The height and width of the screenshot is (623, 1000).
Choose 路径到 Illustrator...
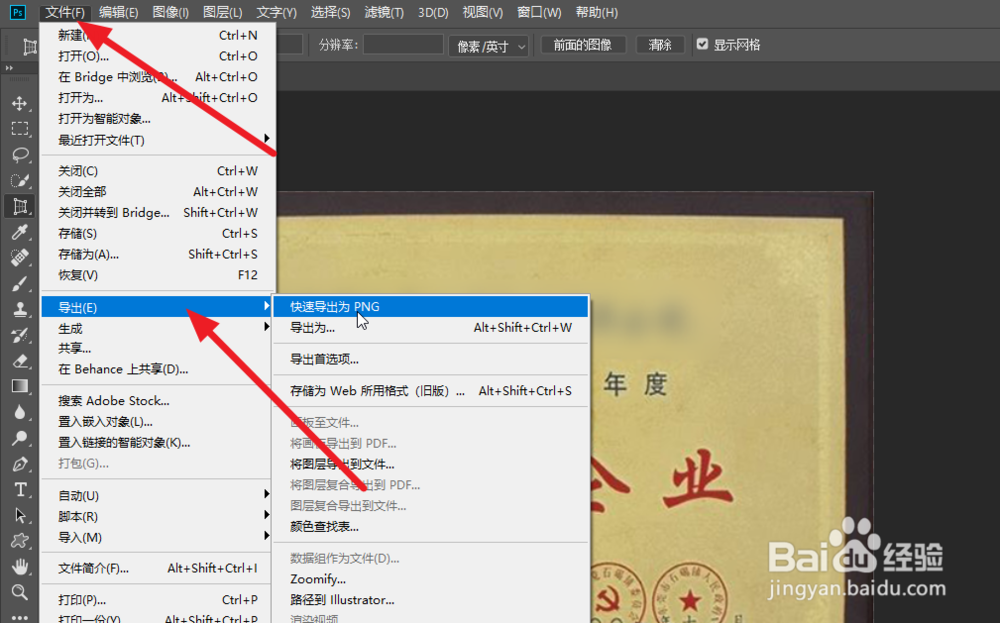(x=430, y=600)
